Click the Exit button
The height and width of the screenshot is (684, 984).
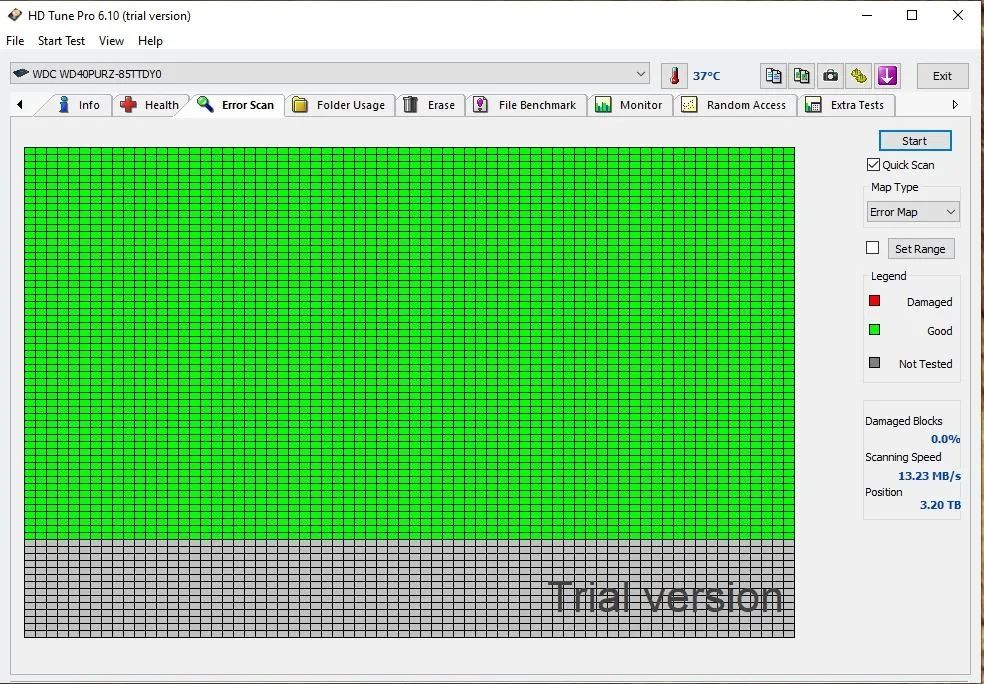tap(942, 76)
